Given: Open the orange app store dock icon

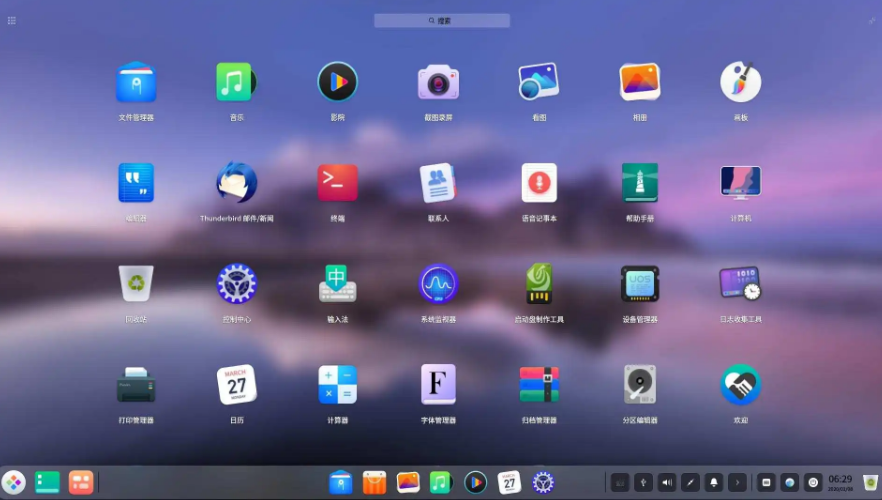Looking at the screenshot, I should click(x=374, y=483).
